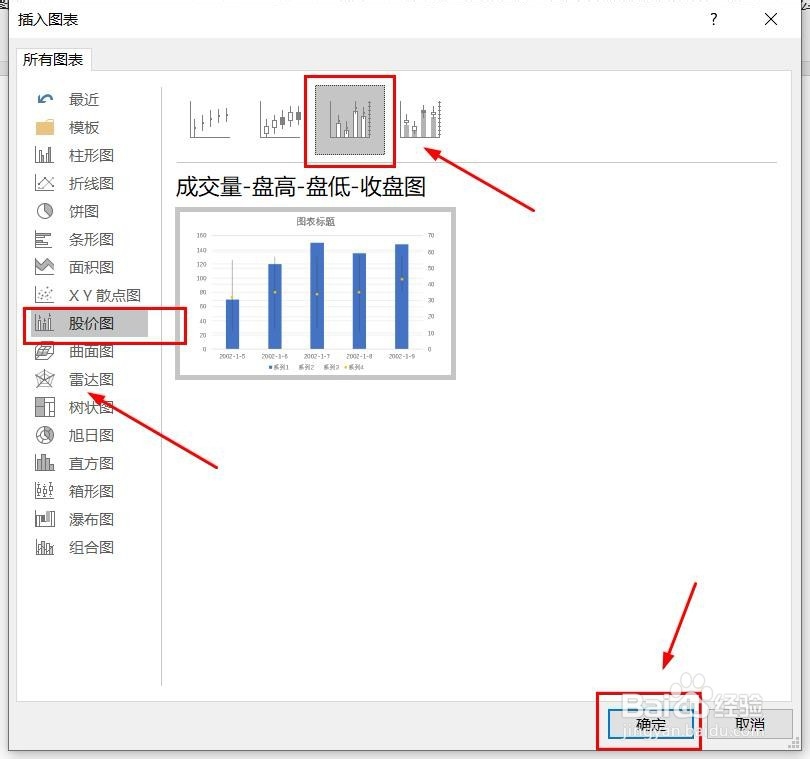The height and width of the screenshot is (759, 810).
Task: Pick the 饼图 pie chart icon
Action: (x=45, y=211)
